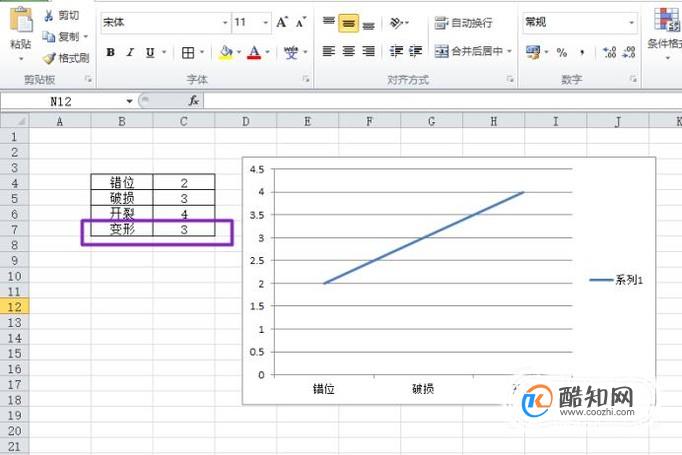Click the accounting number format icon
Screen dimensions: 682x455
coord(533,53)
